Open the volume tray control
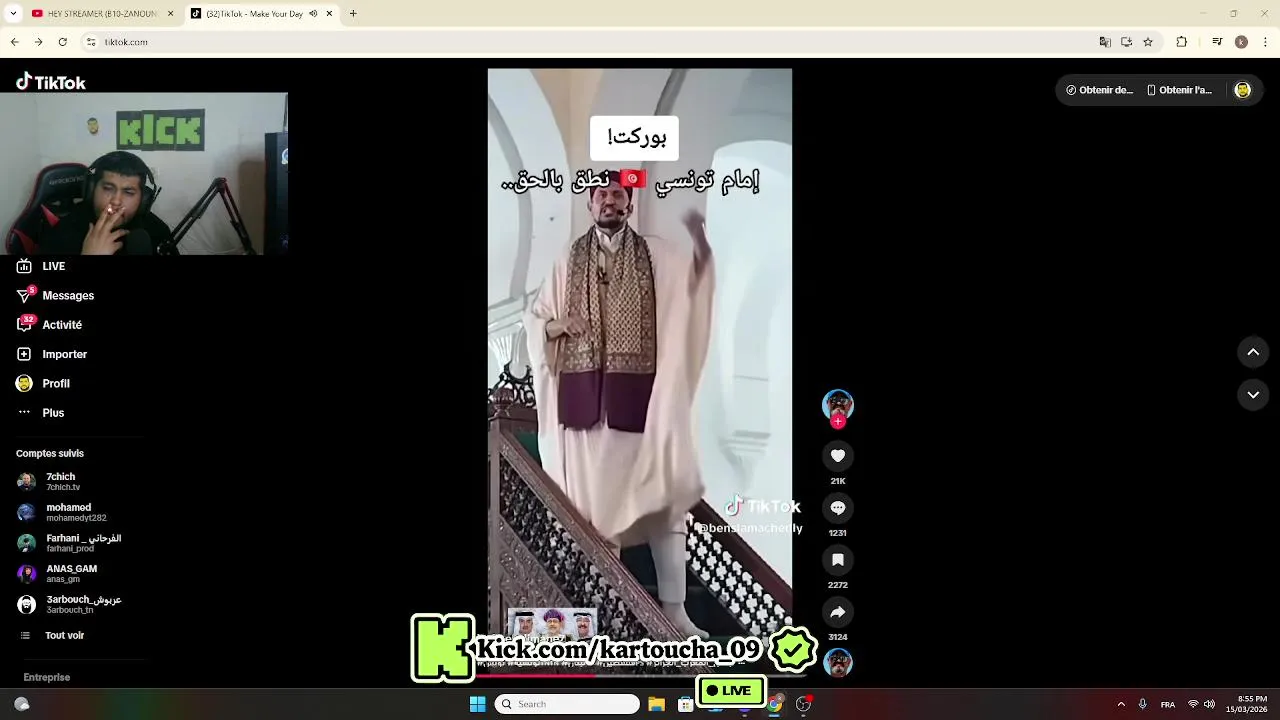Viewport: 1280px width, 720px height. tap(1209, 704)
